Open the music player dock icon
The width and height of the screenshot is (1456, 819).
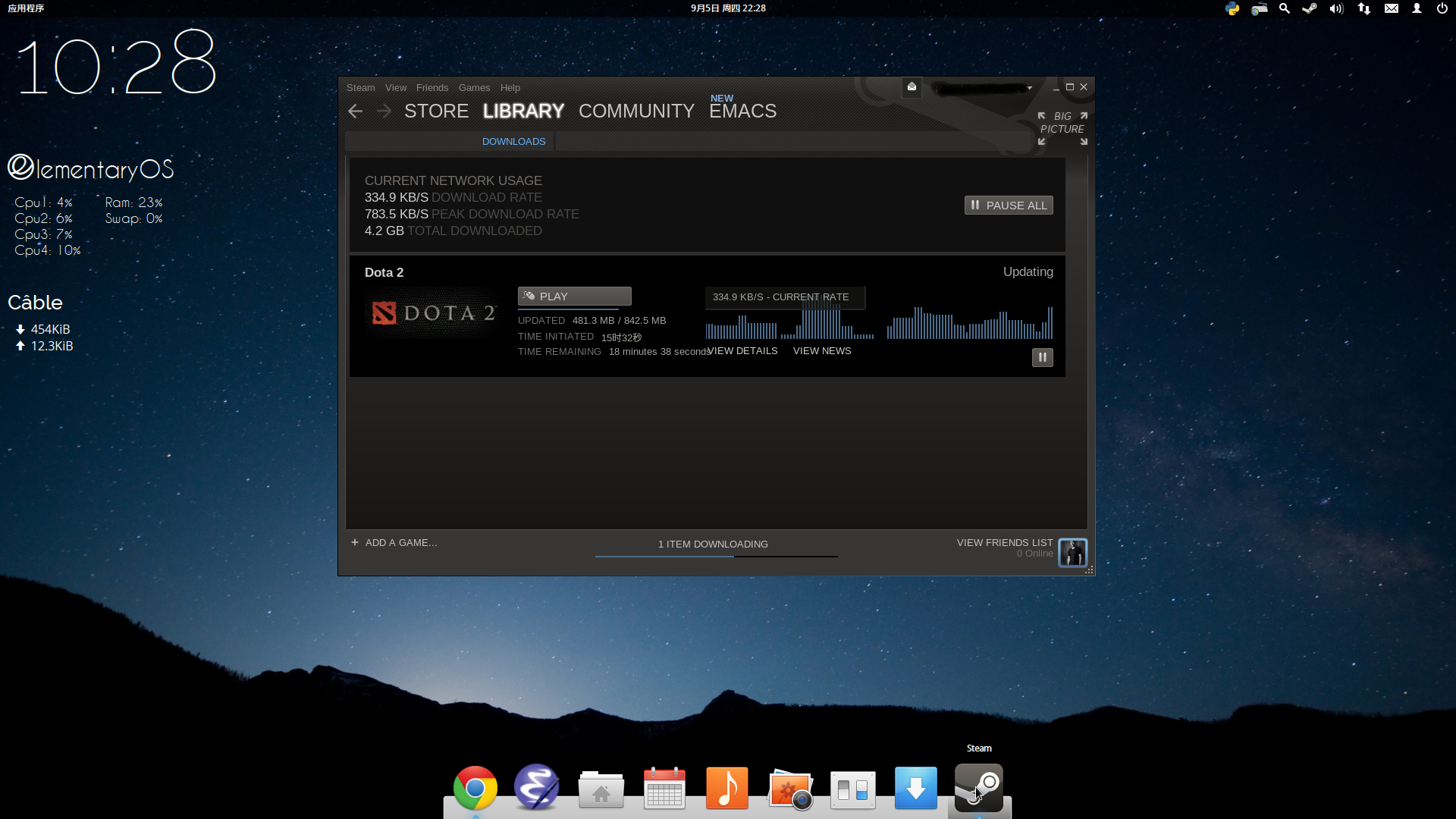point(726,789)
